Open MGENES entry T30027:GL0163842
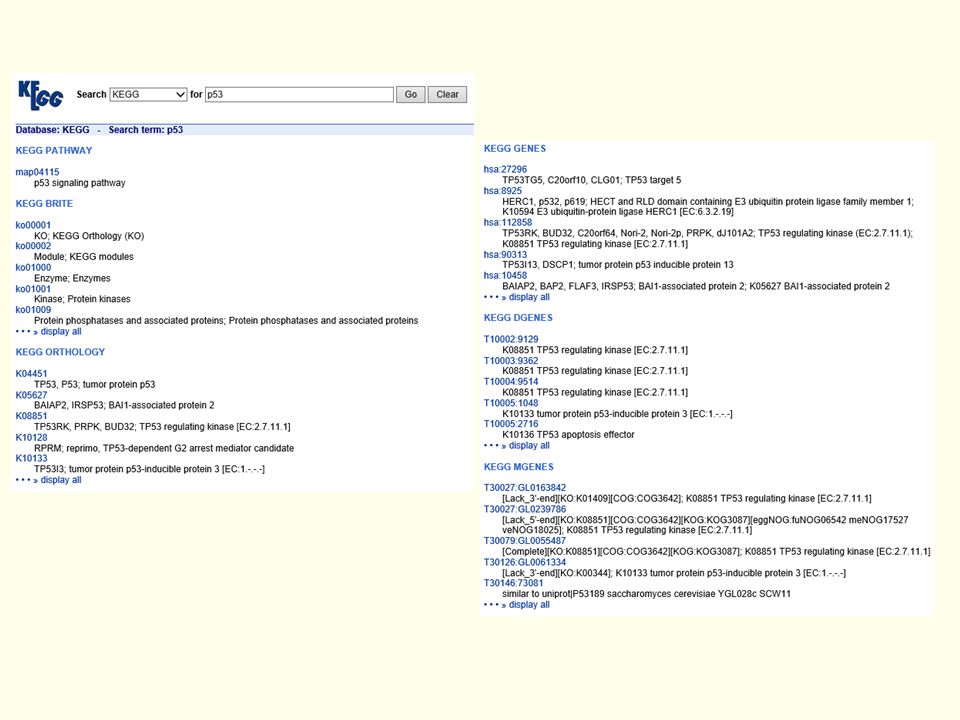 525,488
